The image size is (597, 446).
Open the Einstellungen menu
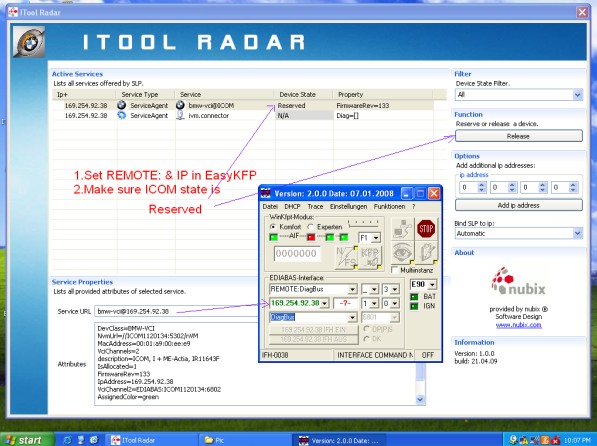[348, 206]
